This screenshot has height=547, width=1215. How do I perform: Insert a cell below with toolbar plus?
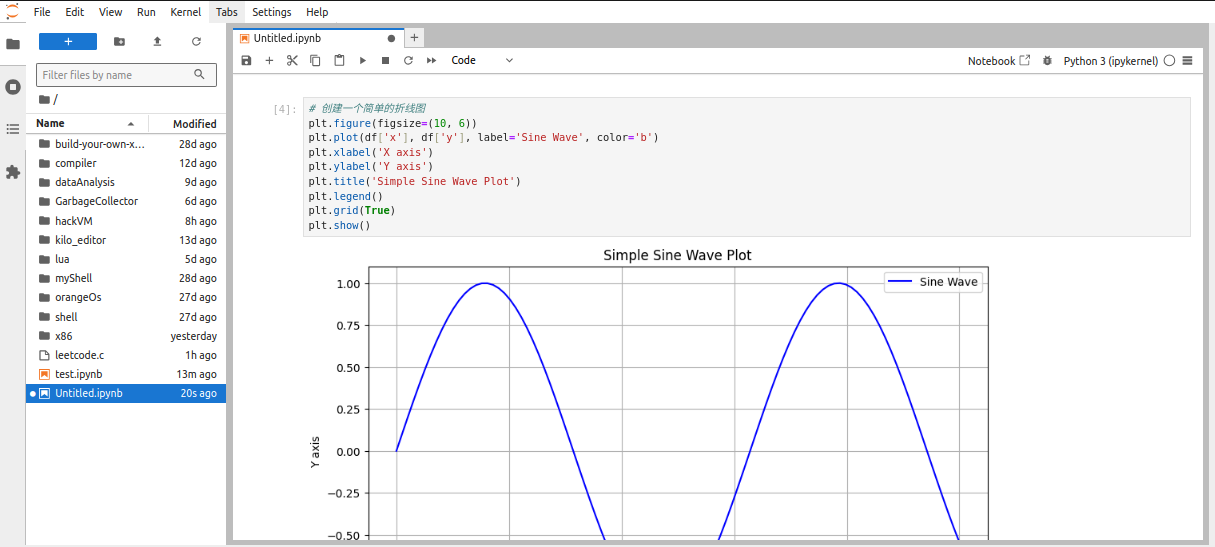coord(269,61)
